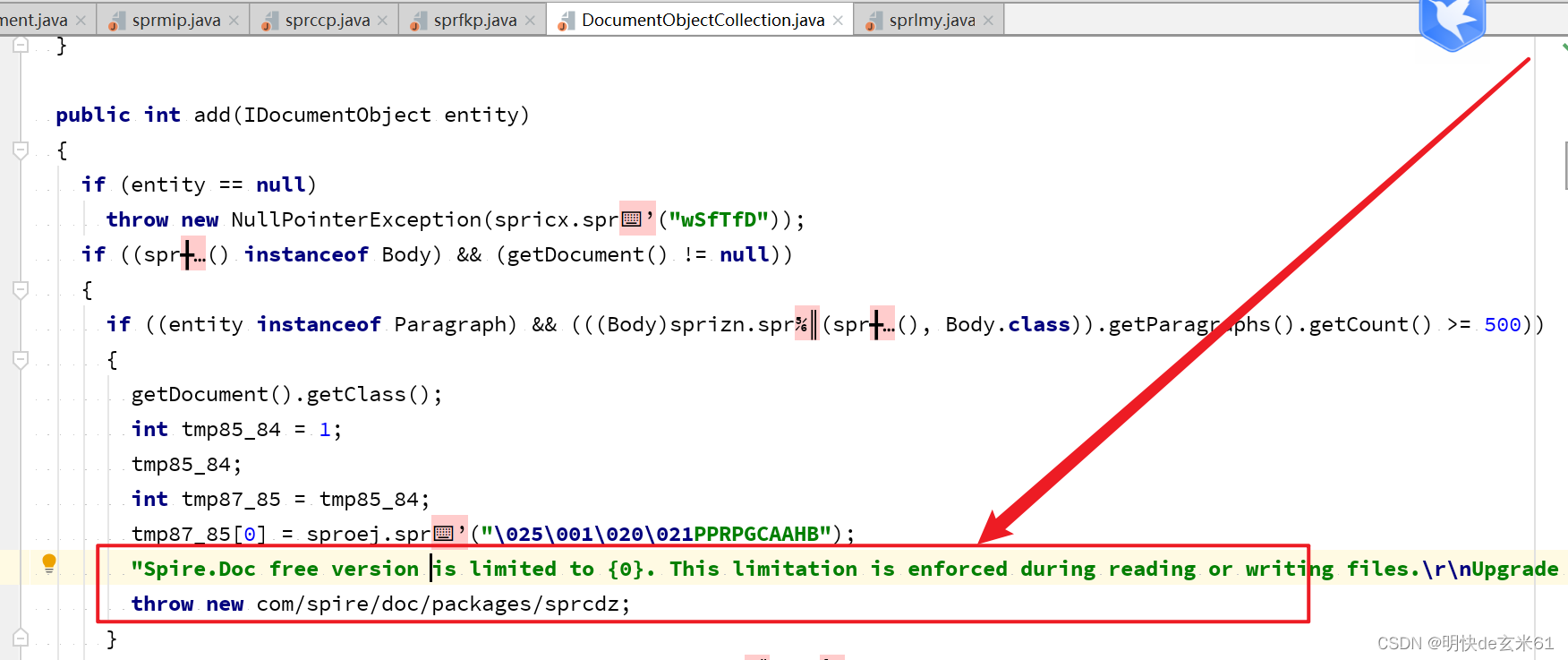Click 'getDocument().getClass();' line

[287, 394]
